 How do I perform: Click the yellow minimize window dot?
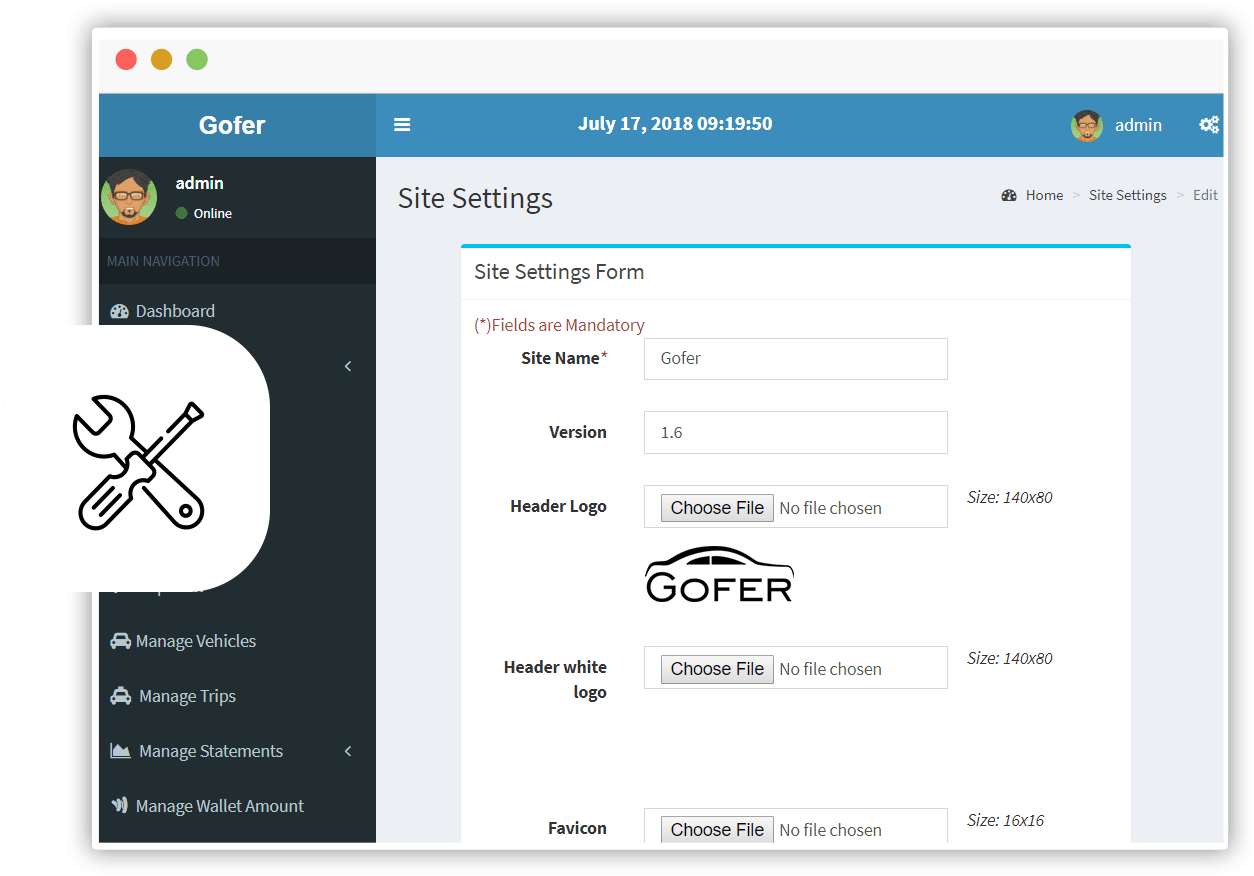pos(161,59)
